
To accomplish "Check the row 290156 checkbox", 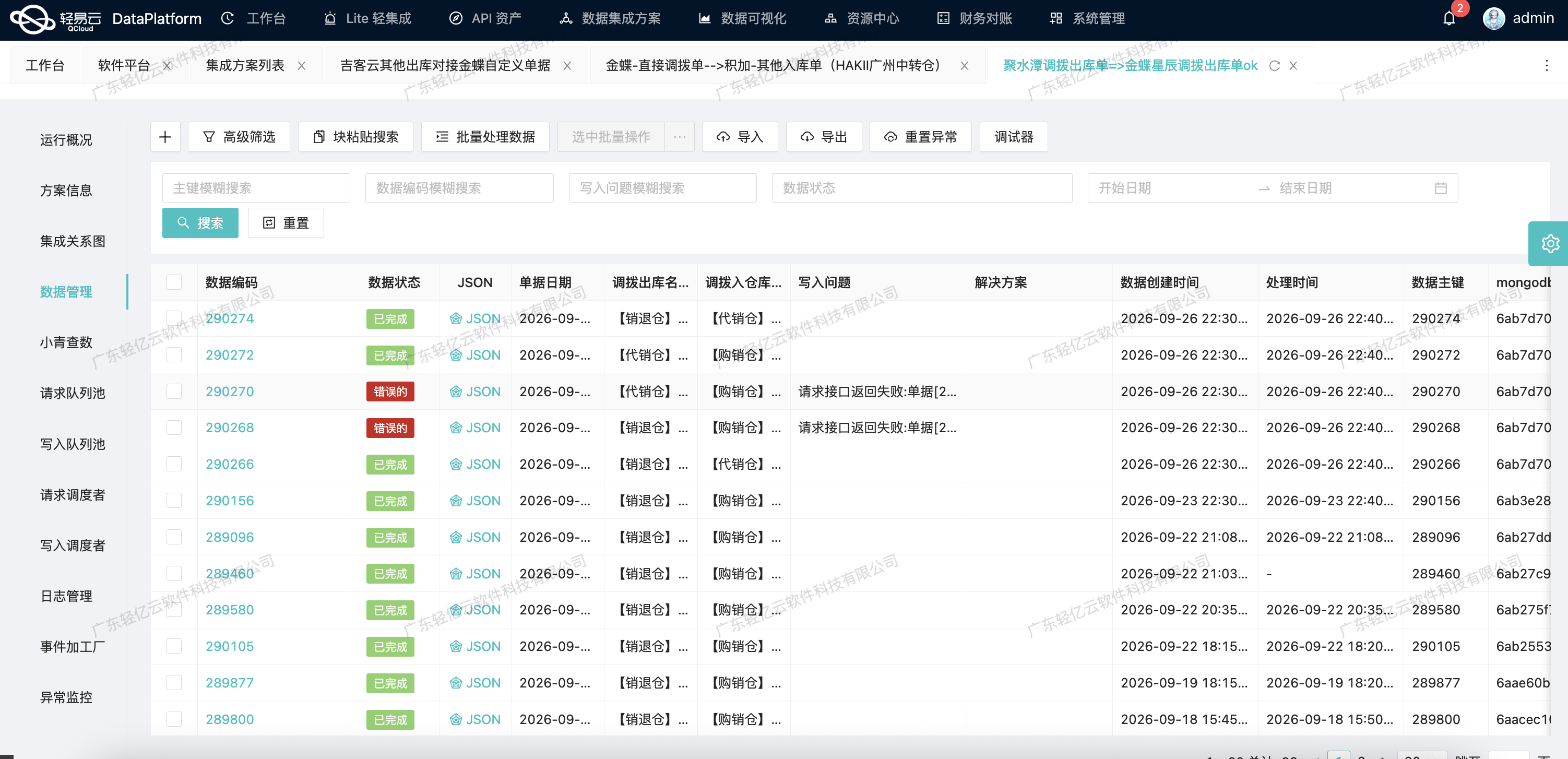I will (174, 500).
